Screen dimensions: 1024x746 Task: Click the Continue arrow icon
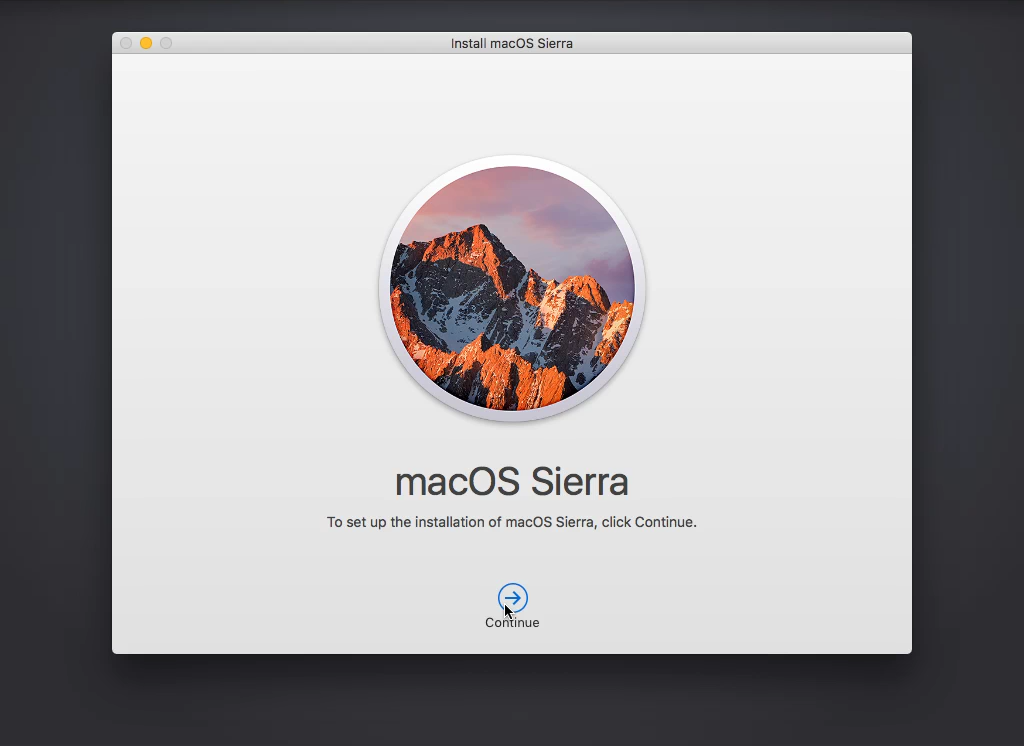[513, 598]
